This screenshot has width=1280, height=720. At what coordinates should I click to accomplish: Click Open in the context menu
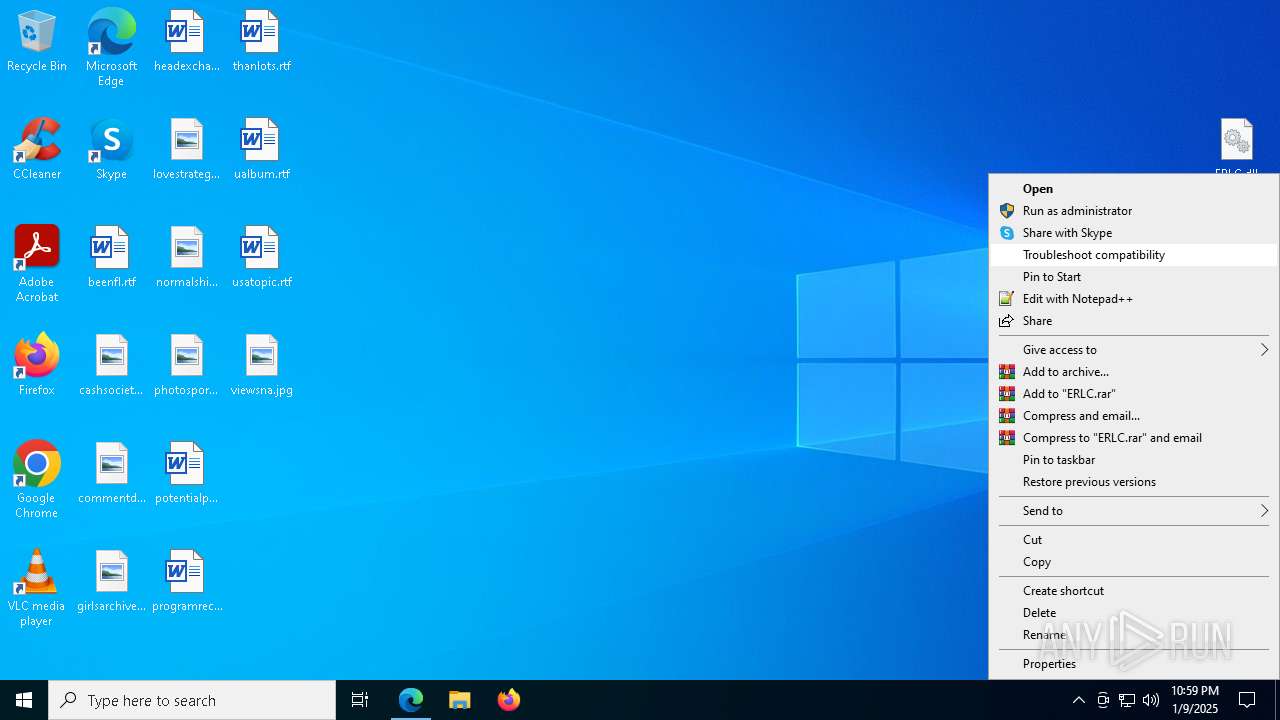coord(1133,189)
